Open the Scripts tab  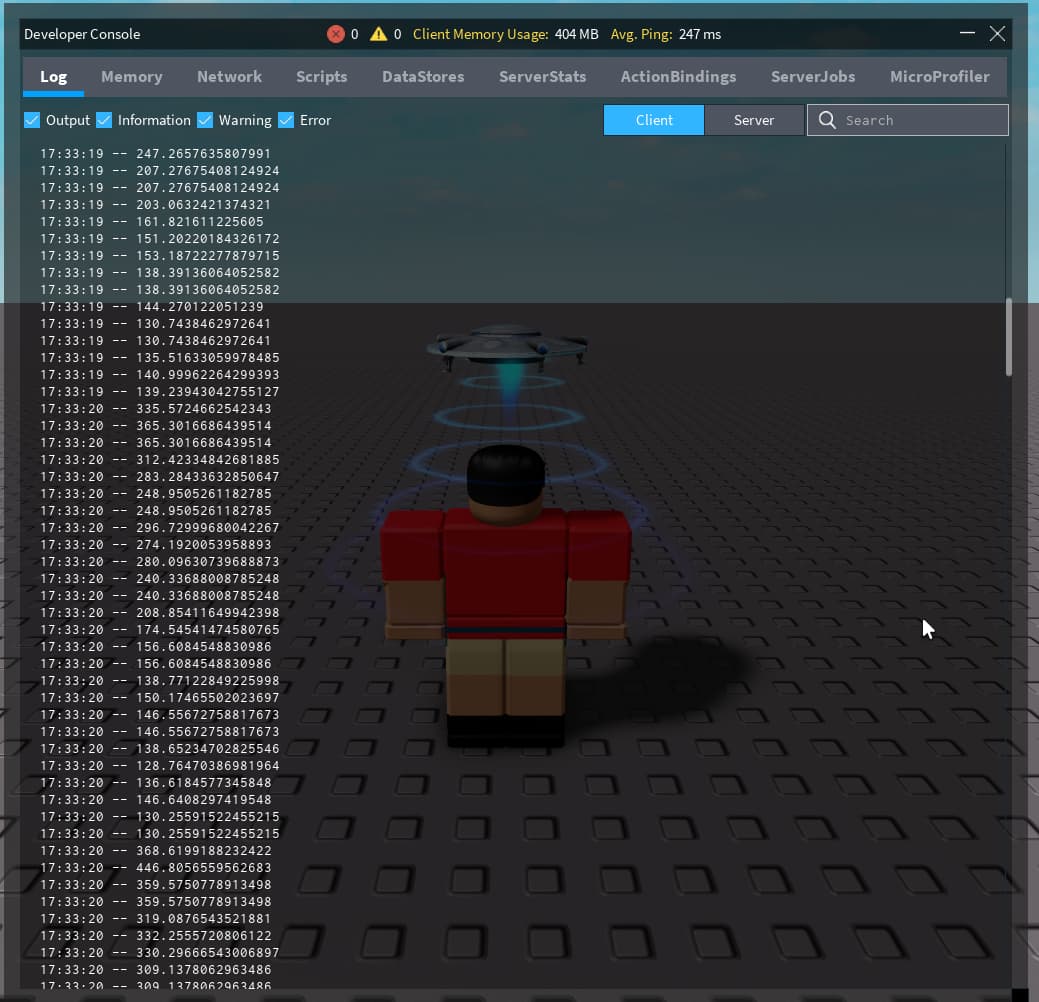tap(321, 77)
